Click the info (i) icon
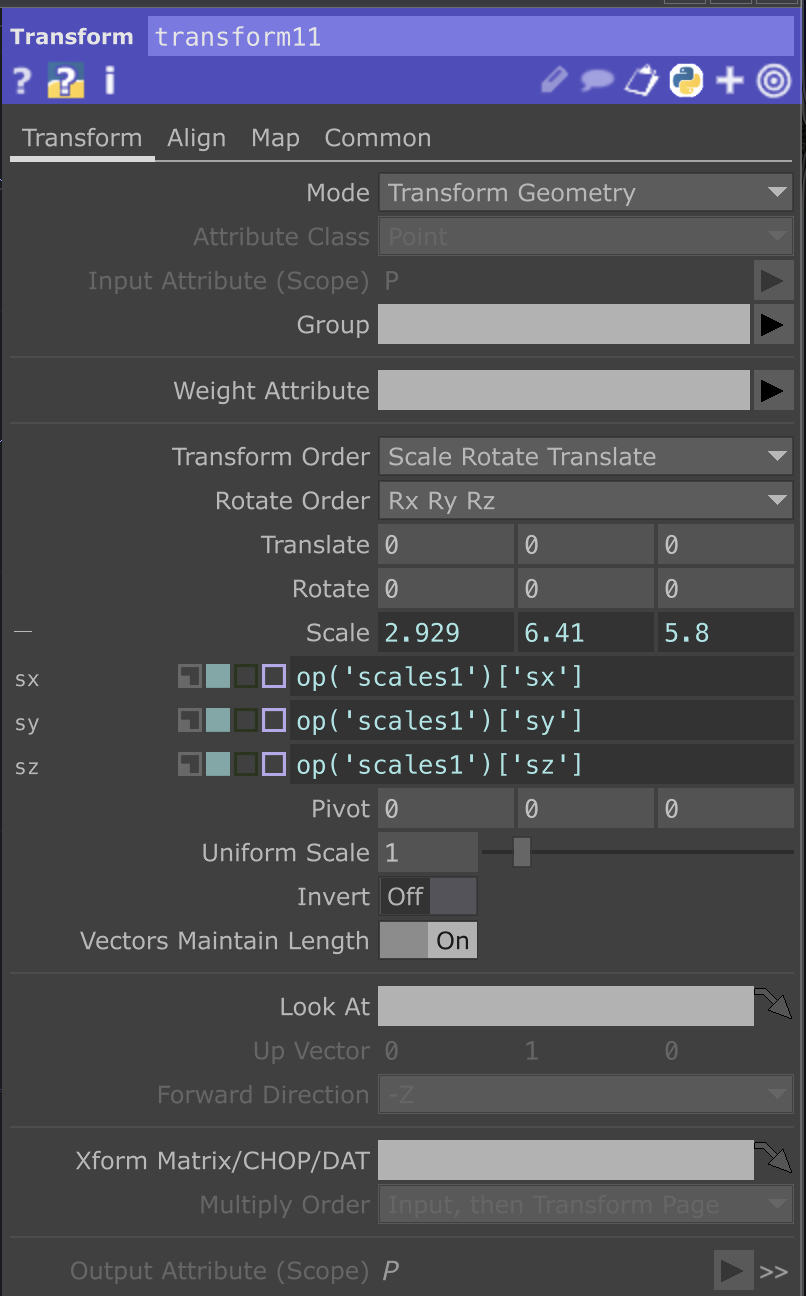Screen dimensions: 806x1296 coord(110,81)
